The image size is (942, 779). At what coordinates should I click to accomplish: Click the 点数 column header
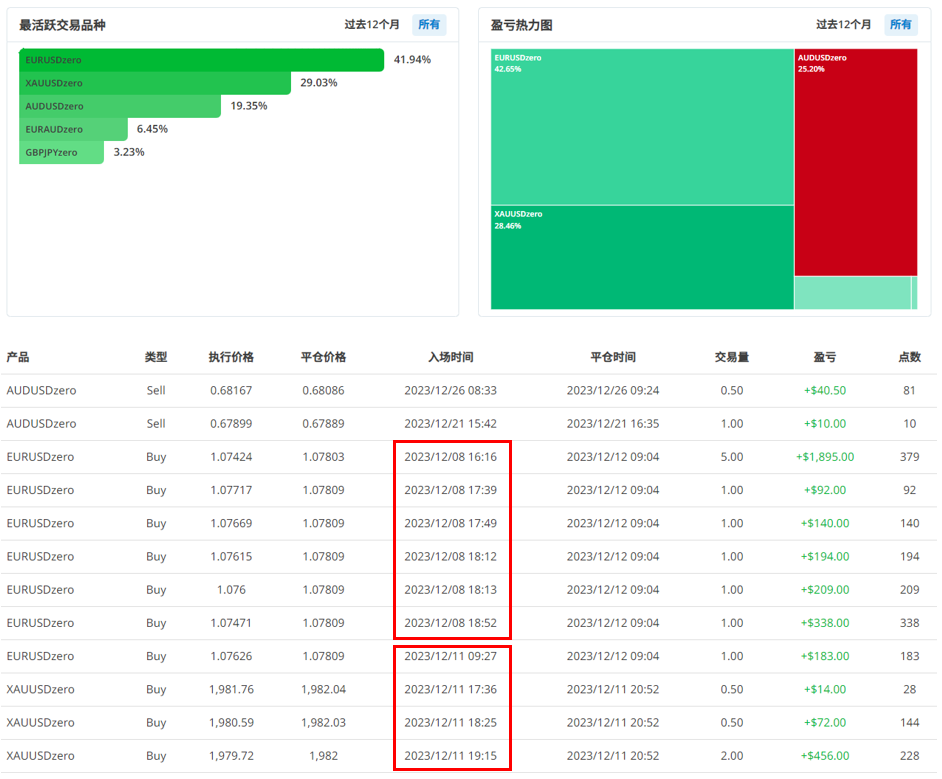[x=909, y=357]
